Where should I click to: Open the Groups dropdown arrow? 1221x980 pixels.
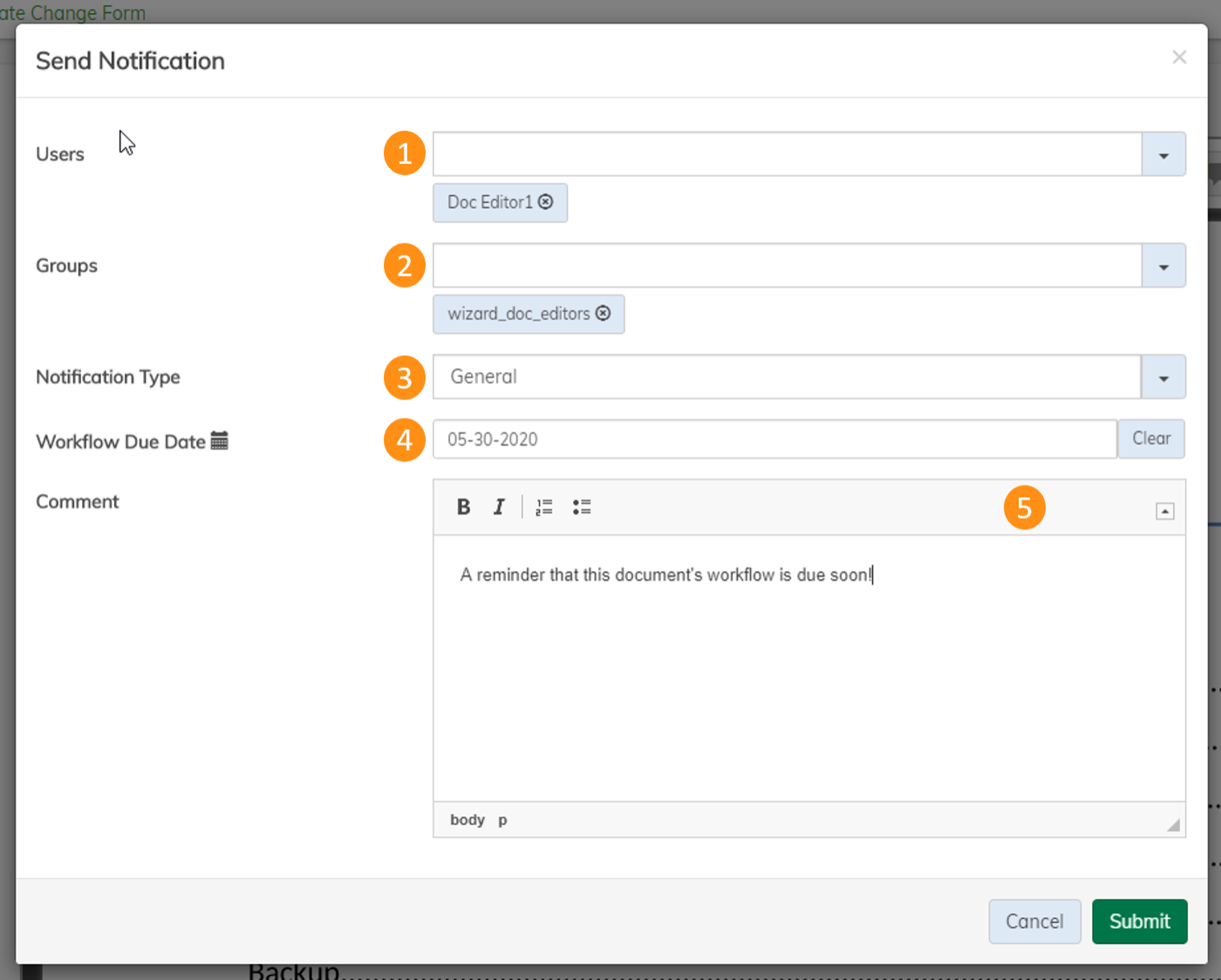(x=1163, y=267)
